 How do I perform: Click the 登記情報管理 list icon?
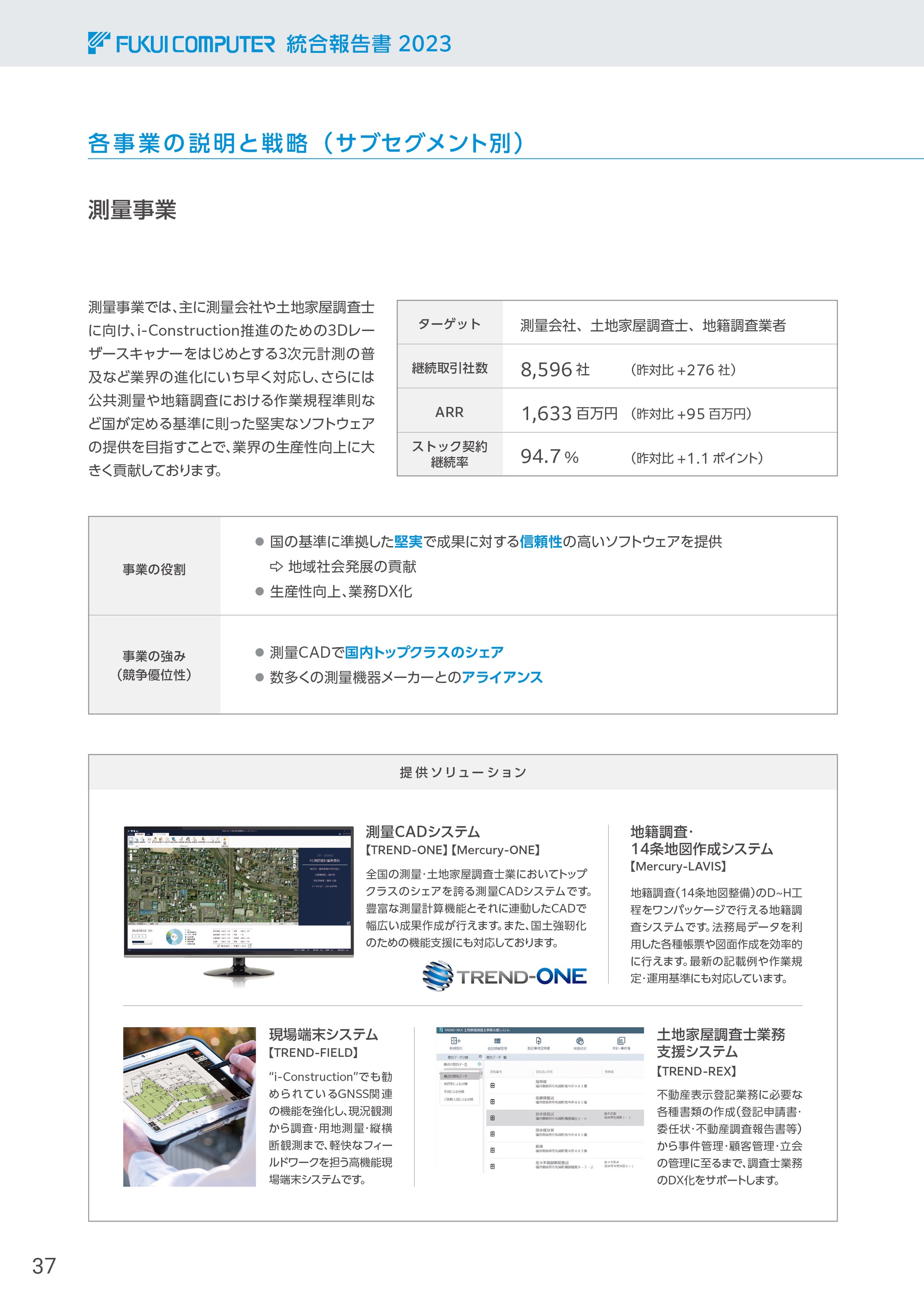tap(498, 1041)
